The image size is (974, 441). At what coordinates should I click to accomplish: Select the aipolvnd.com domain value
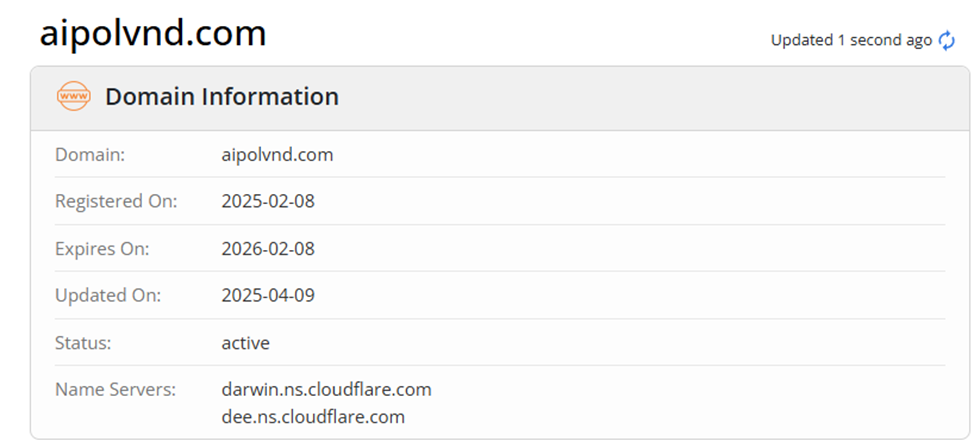[x=277, y=155]
